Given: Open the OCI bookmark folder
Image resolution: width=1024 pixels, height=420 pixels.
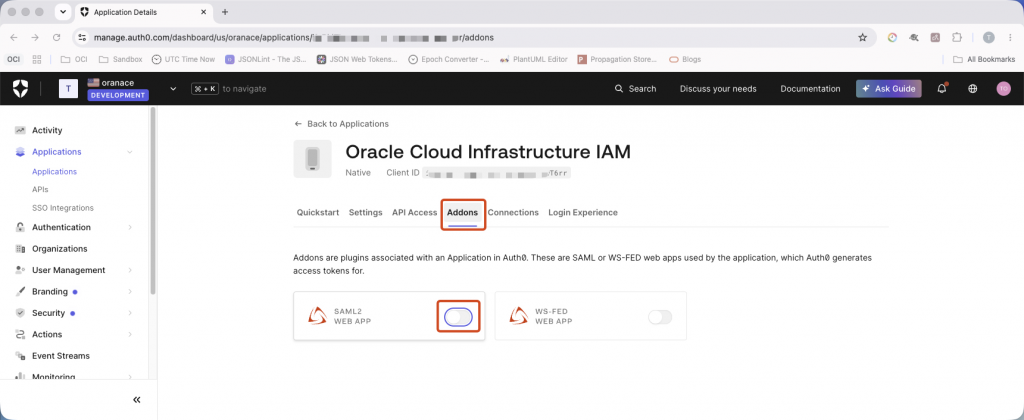Looking at the screenshot, I should (x=74, y=59).
